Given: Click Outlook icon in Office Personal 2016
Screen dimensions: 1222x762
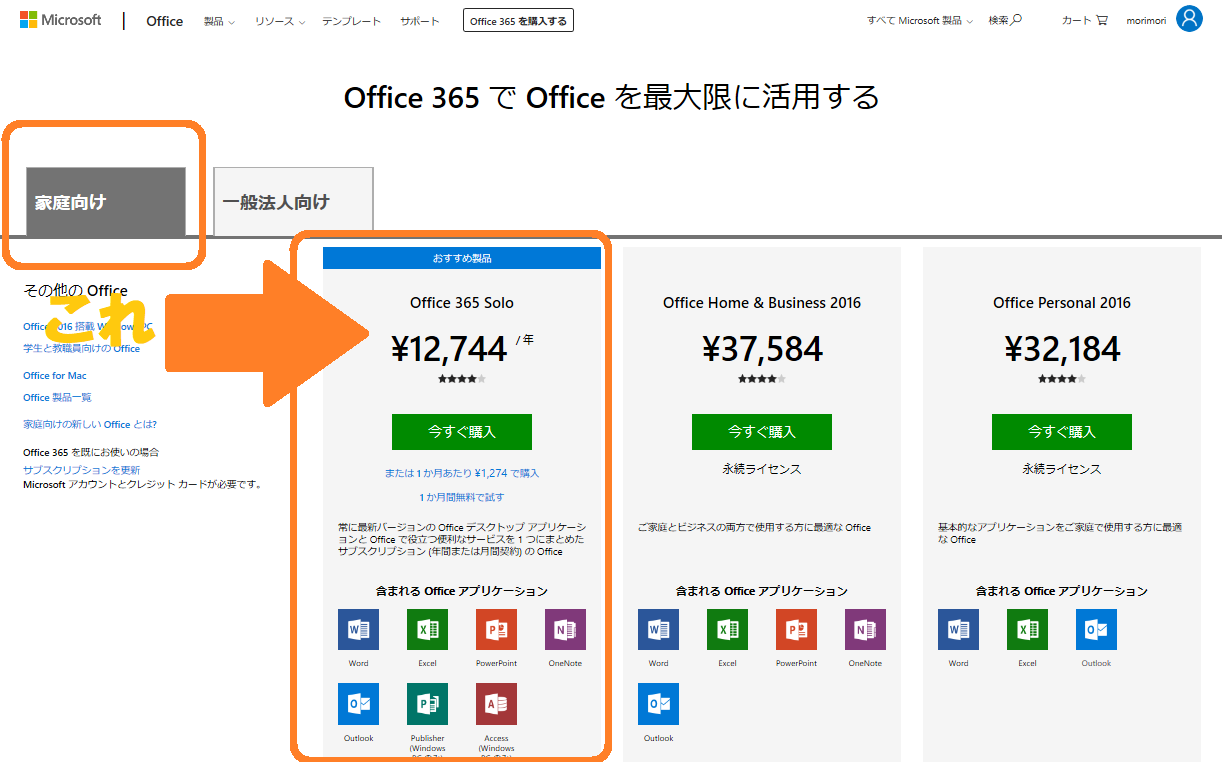Looking at the screenshot, I should [x=1096, y=629].
